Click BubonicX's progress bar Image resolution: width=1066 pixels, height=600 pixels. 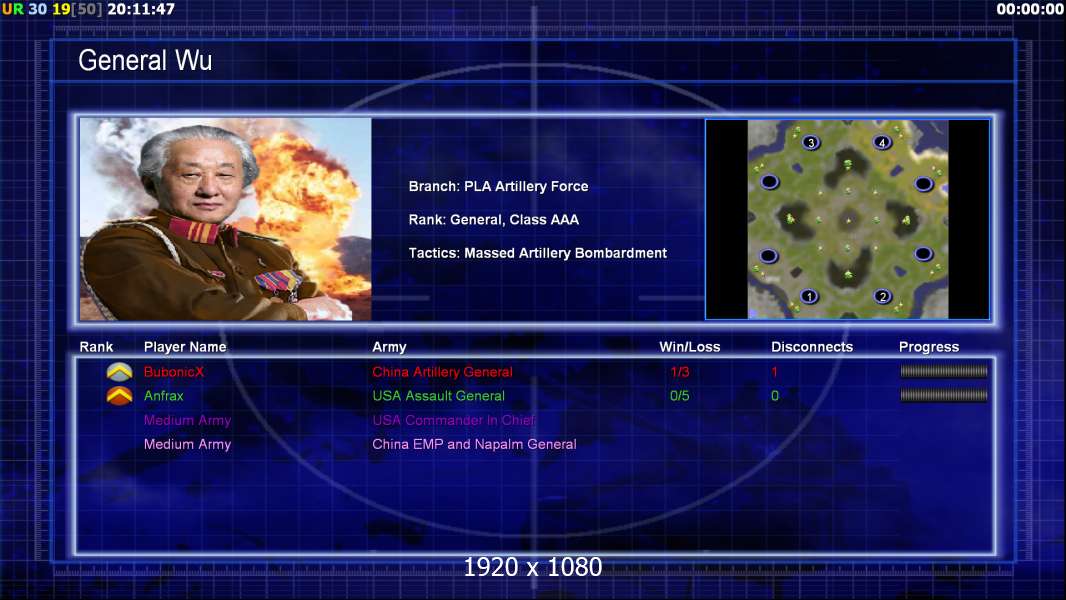click(944, 371)
